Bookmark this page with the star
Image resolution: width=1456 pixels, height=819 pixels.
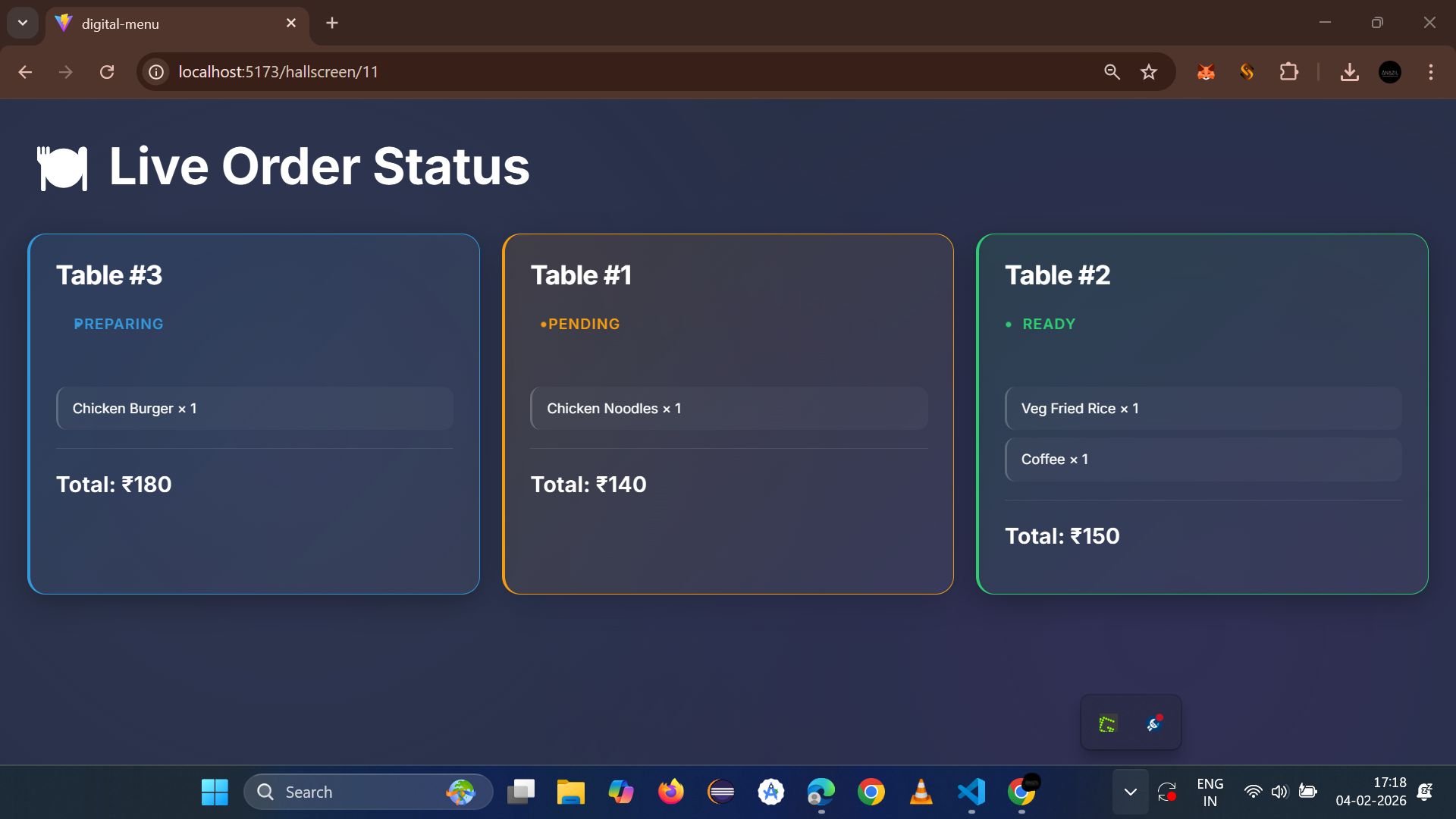point(1149,72)
